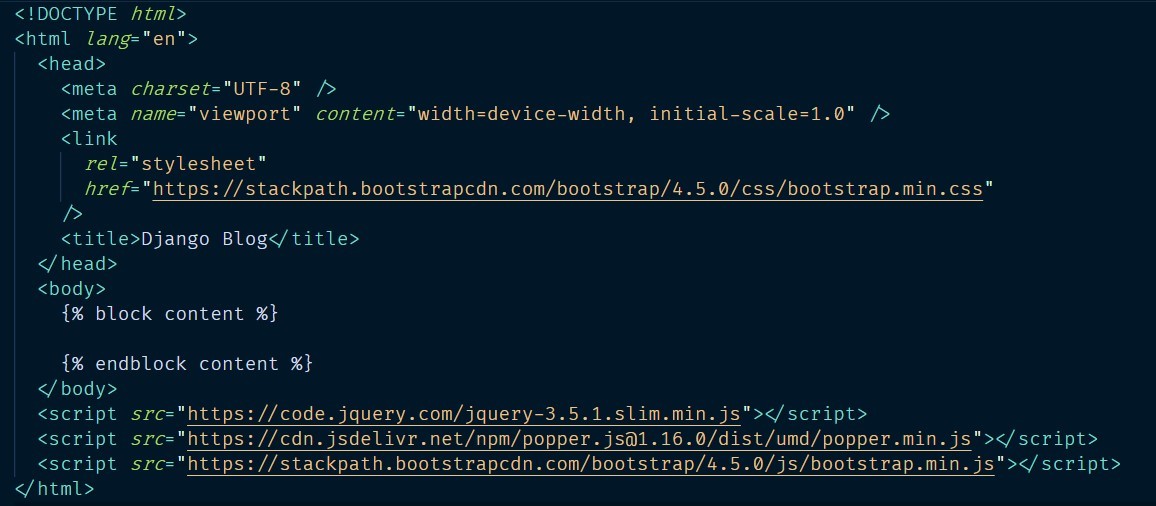The image size is (1156, 506).
Task: Click the opening head tag
Action: click(72, 63)
